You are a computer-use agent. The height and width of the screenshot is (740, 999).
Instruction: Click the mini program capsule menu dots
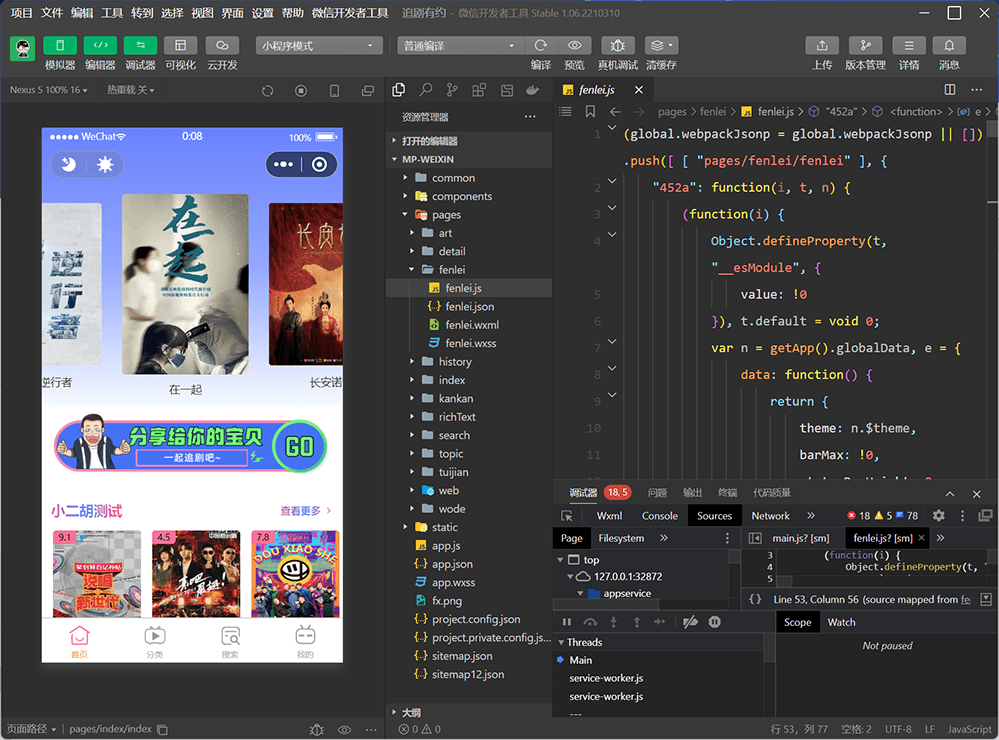pyautogui.click(x=284, y=164)
